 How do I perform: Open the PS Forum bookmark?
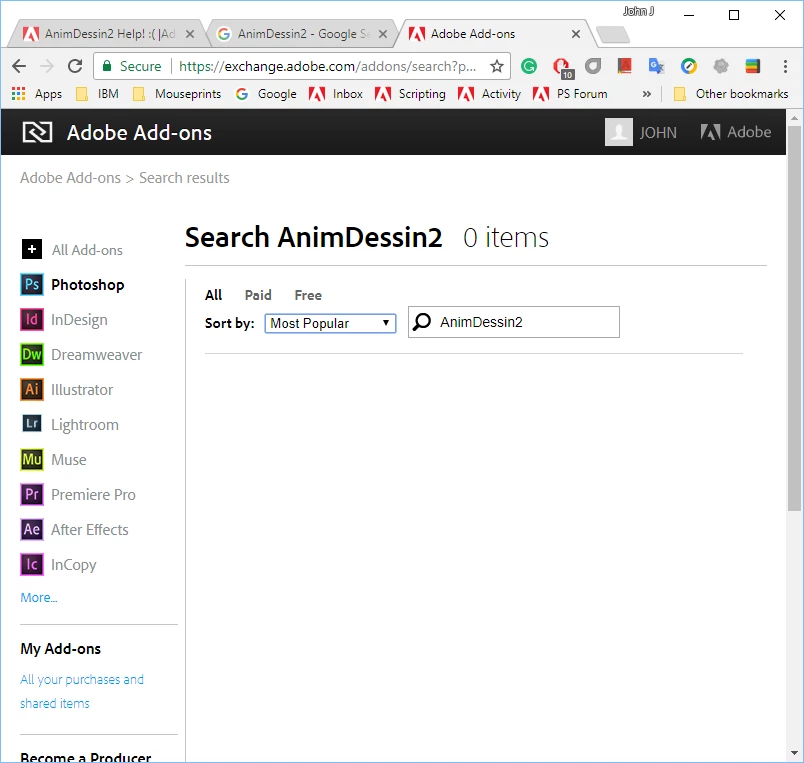(x=570, y=94)
